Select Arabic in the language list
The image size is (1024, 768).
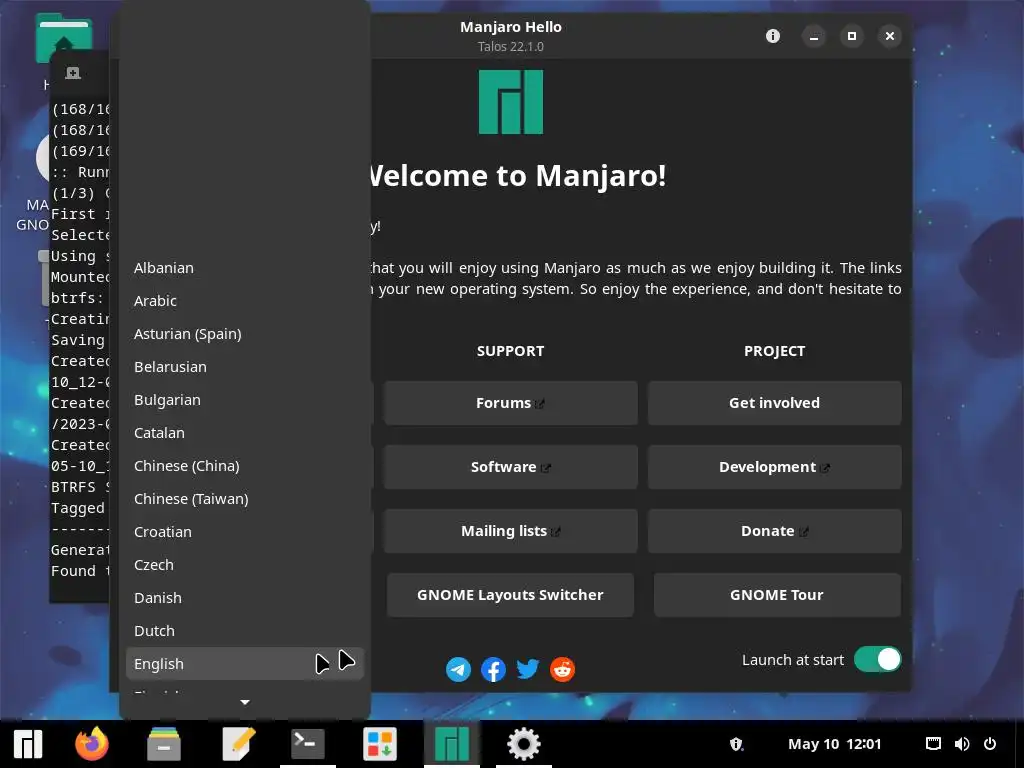(x=244, y=300)
